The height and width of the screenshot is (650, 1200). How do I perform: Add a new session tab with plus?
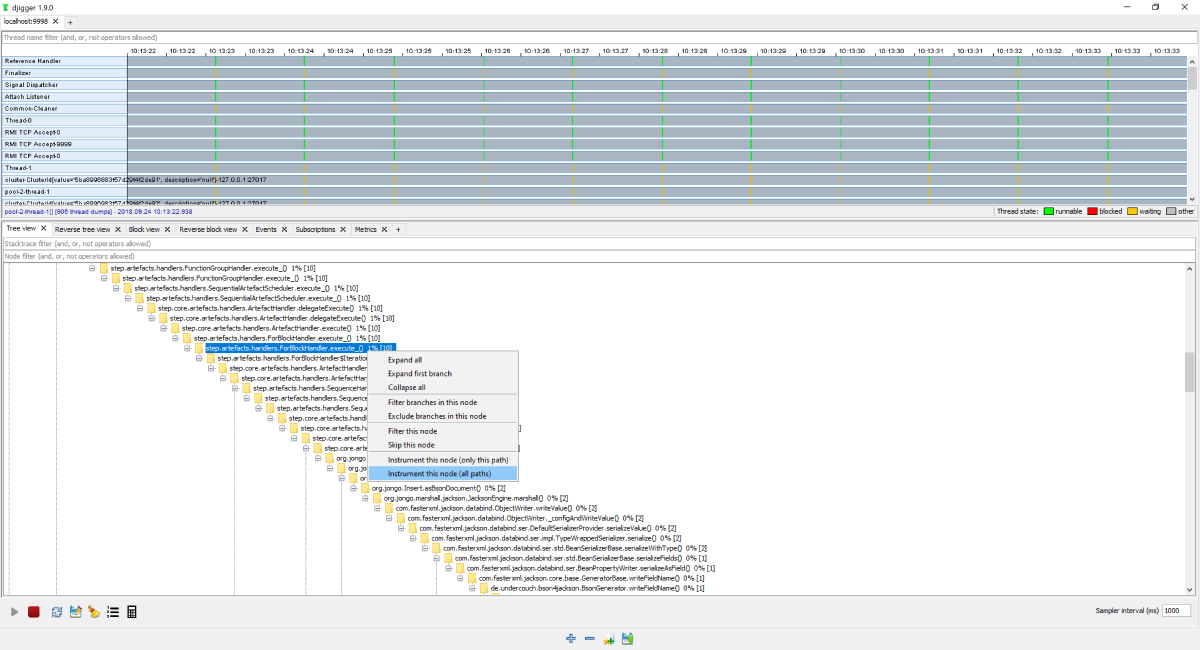pos(71,22)
